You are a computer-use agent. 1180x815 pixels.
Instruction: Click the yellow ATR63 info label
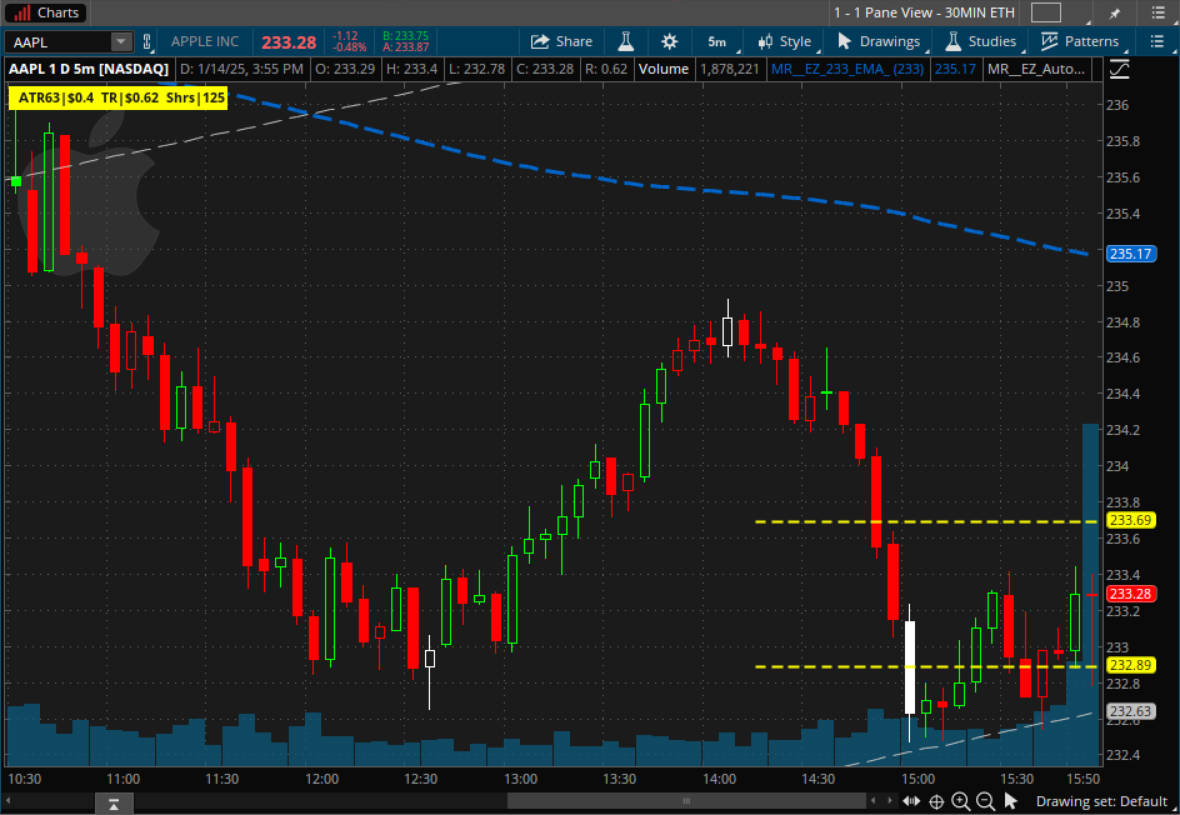[x=118, y=98]
